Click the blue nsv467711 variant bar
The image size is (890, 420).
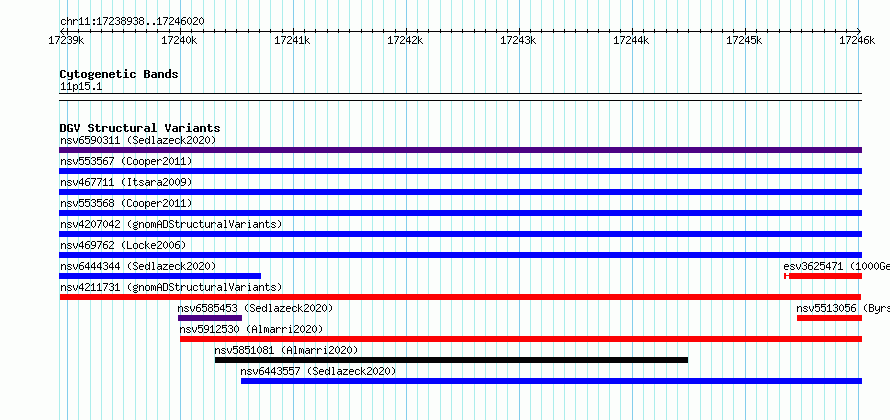[460, 192]
